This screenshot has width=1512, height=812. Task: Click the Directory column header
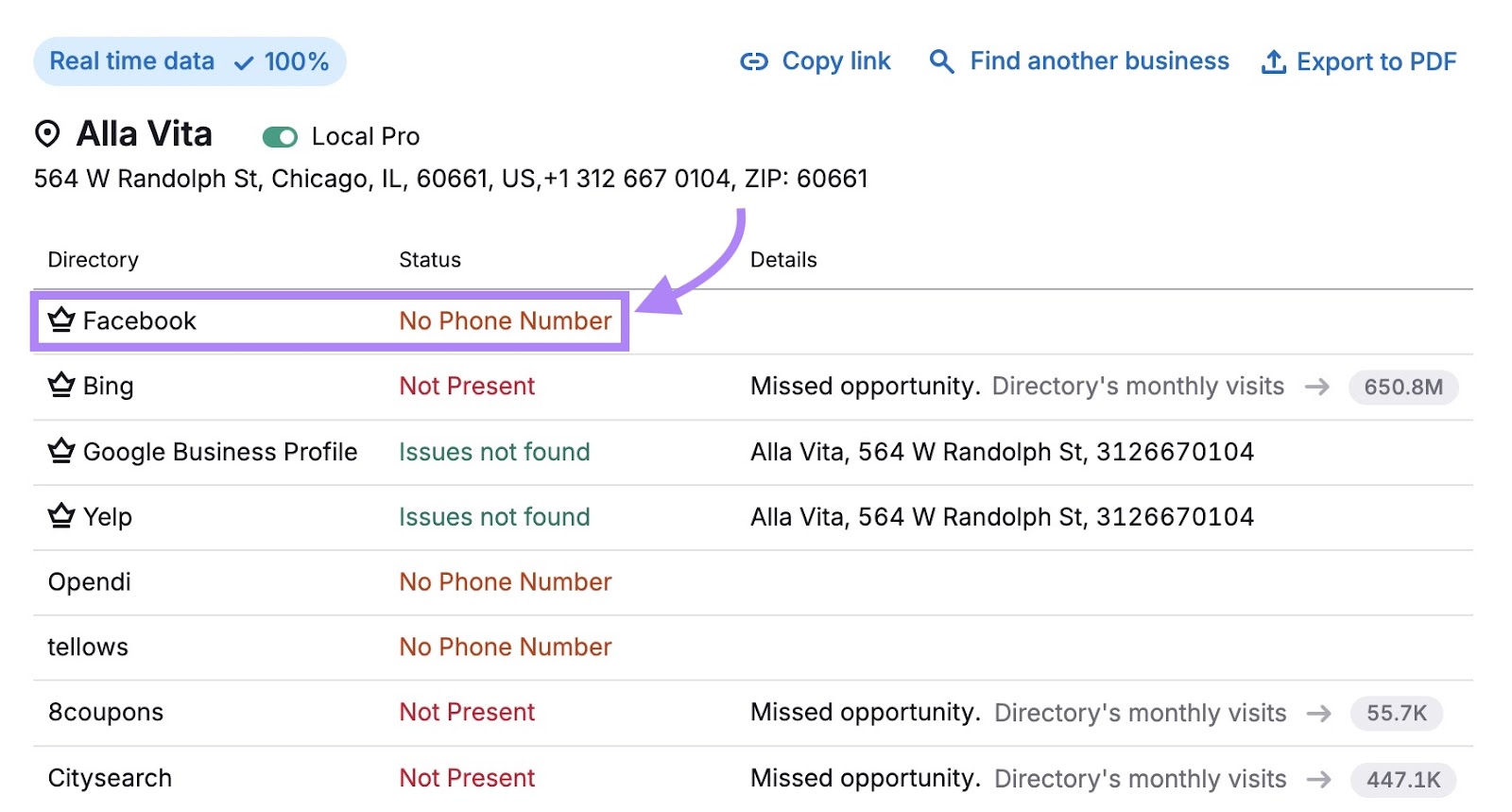click(93, 260)
